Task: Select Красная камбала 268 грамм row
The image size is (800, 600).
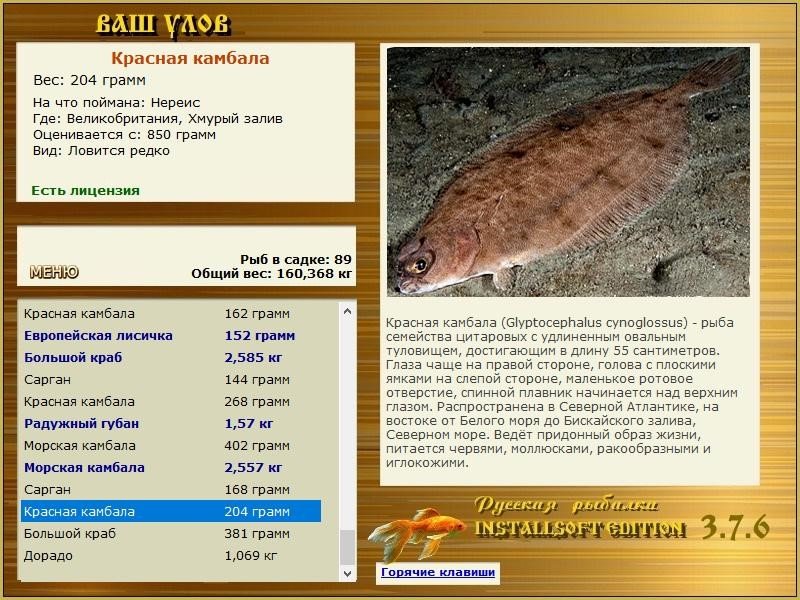Action: tap(171, 401)
